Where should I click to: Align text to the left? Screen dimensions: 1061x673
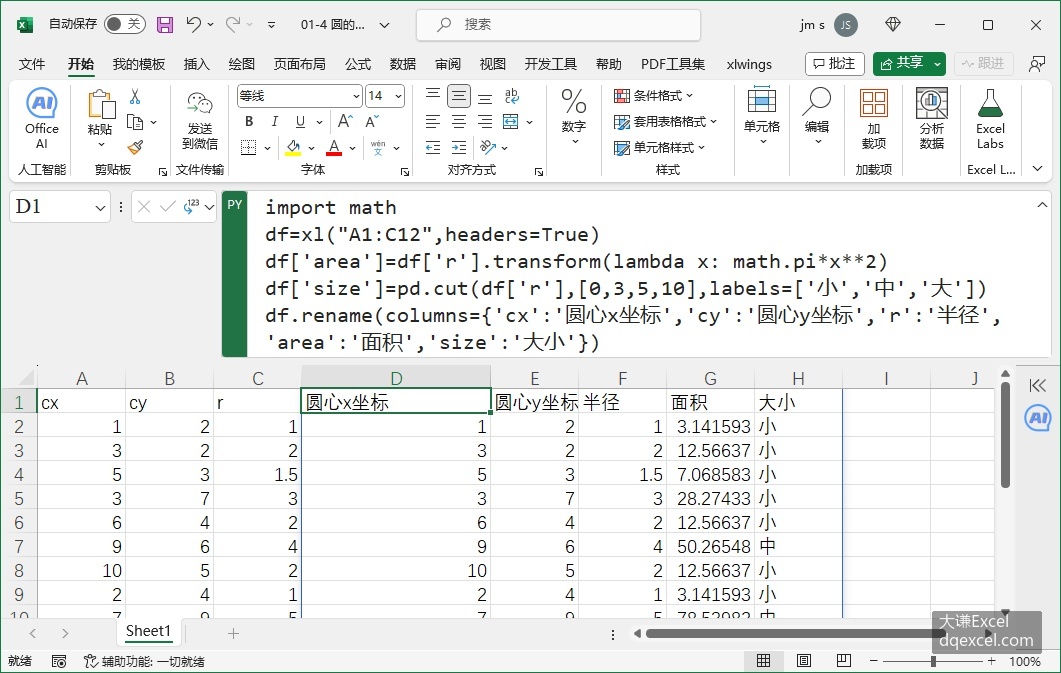pos(432,122)
